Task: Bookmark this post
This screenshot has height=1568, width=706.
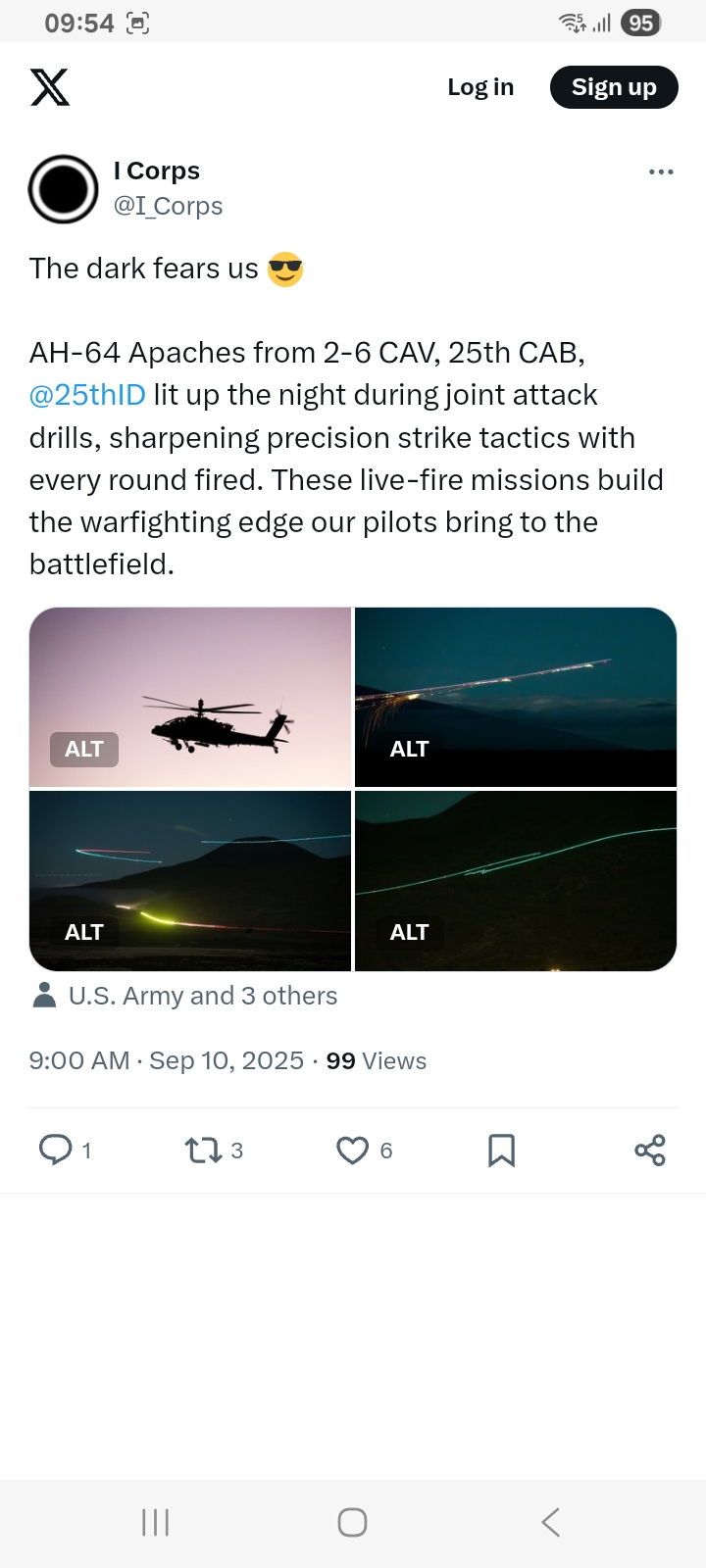Action: [x=501, y=1150]
